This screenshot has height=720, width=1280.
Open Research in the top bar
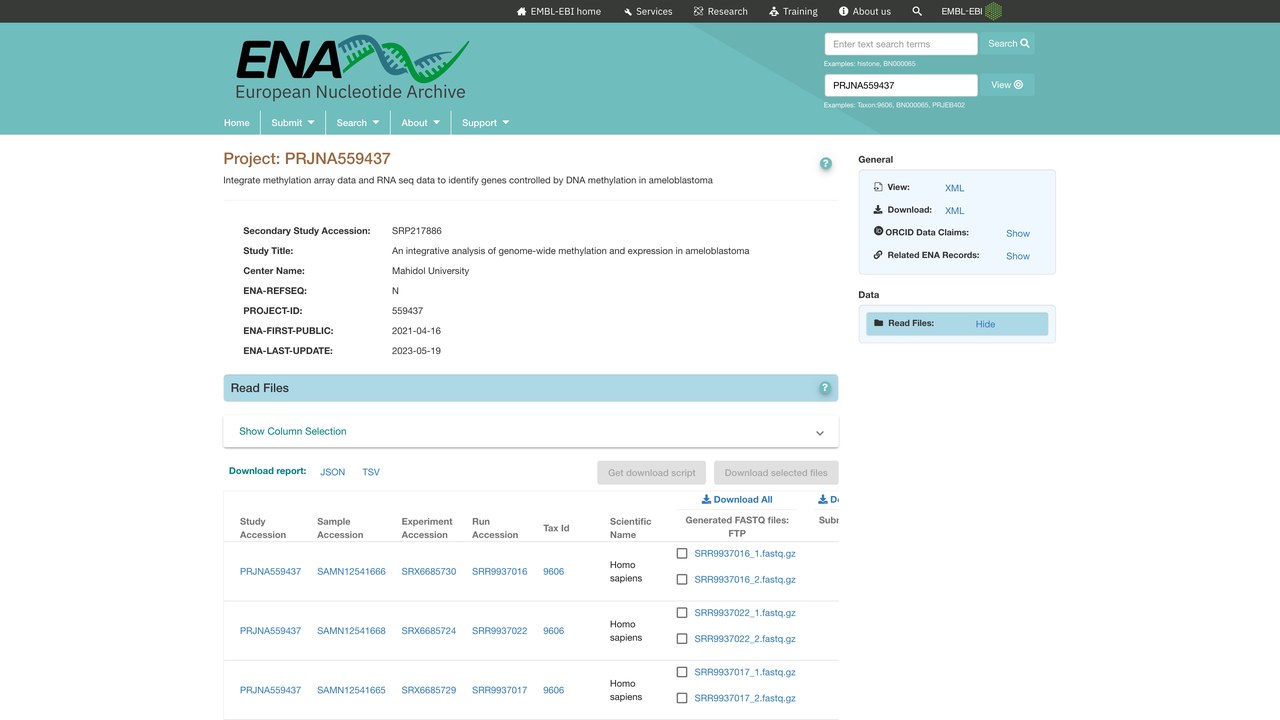(720, 11)
